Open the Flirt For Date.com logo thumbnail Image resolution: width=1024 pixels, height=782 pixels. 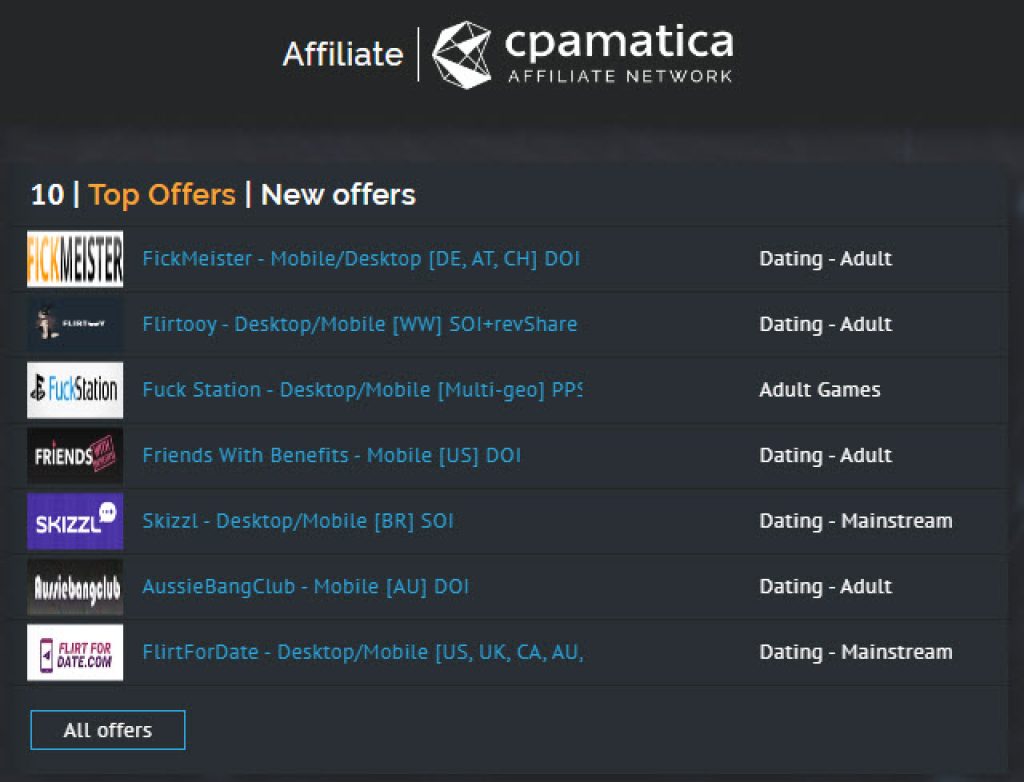coord(75,653)
